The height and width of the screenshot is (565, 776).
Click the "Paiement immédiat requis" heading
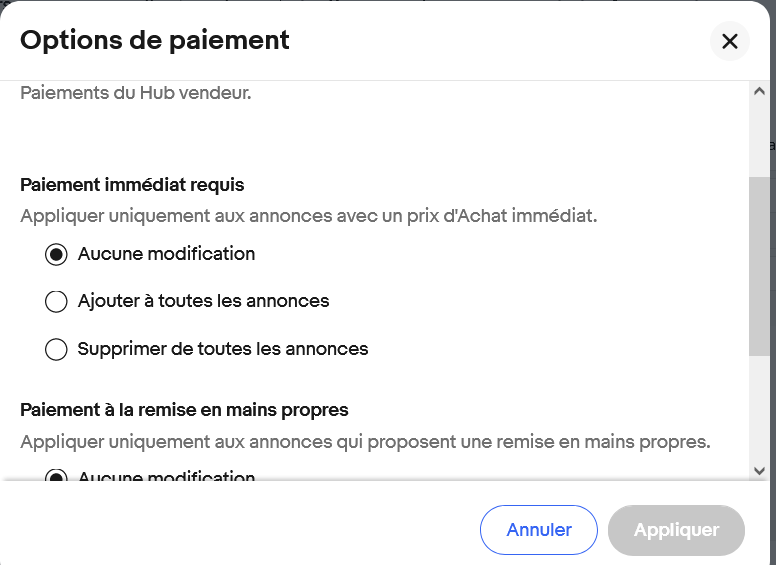(132, 185)
